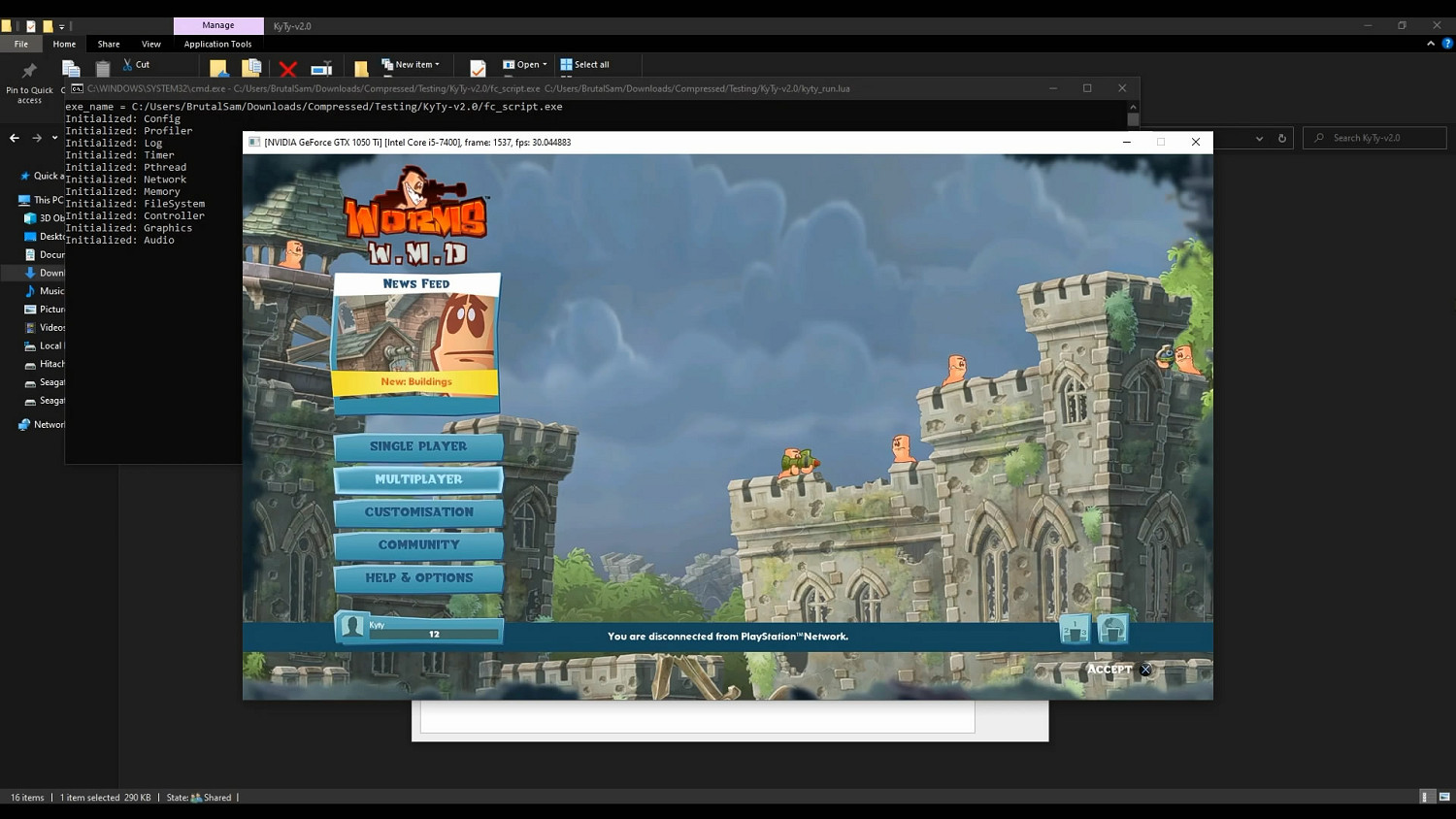Open the leaderboard podium icon

click(1075, 630)
